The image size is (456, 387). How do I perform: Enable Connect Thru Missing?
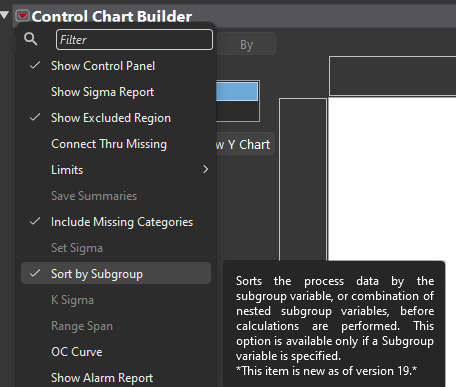[x=116, y=144]
